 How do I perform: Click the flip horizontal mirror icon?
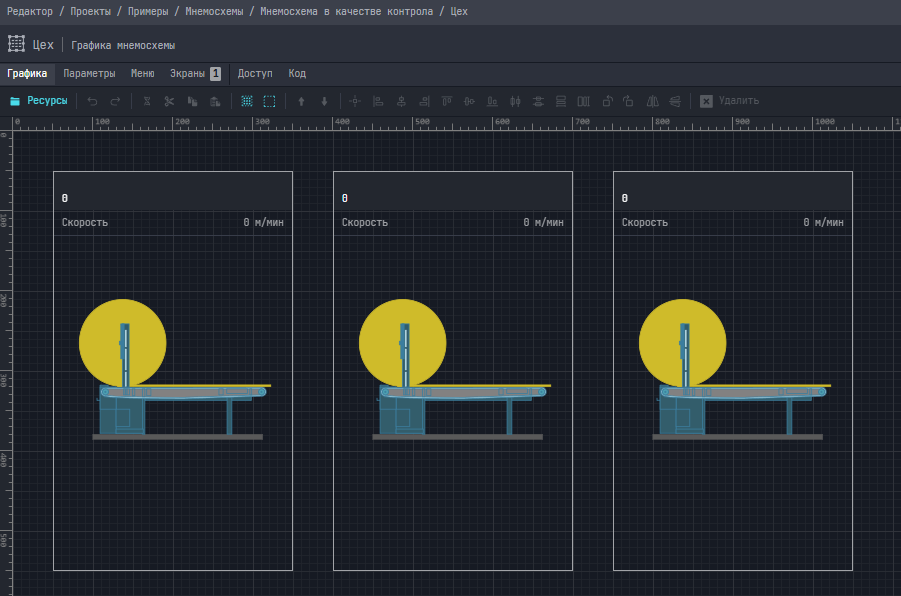pos(653,101)
